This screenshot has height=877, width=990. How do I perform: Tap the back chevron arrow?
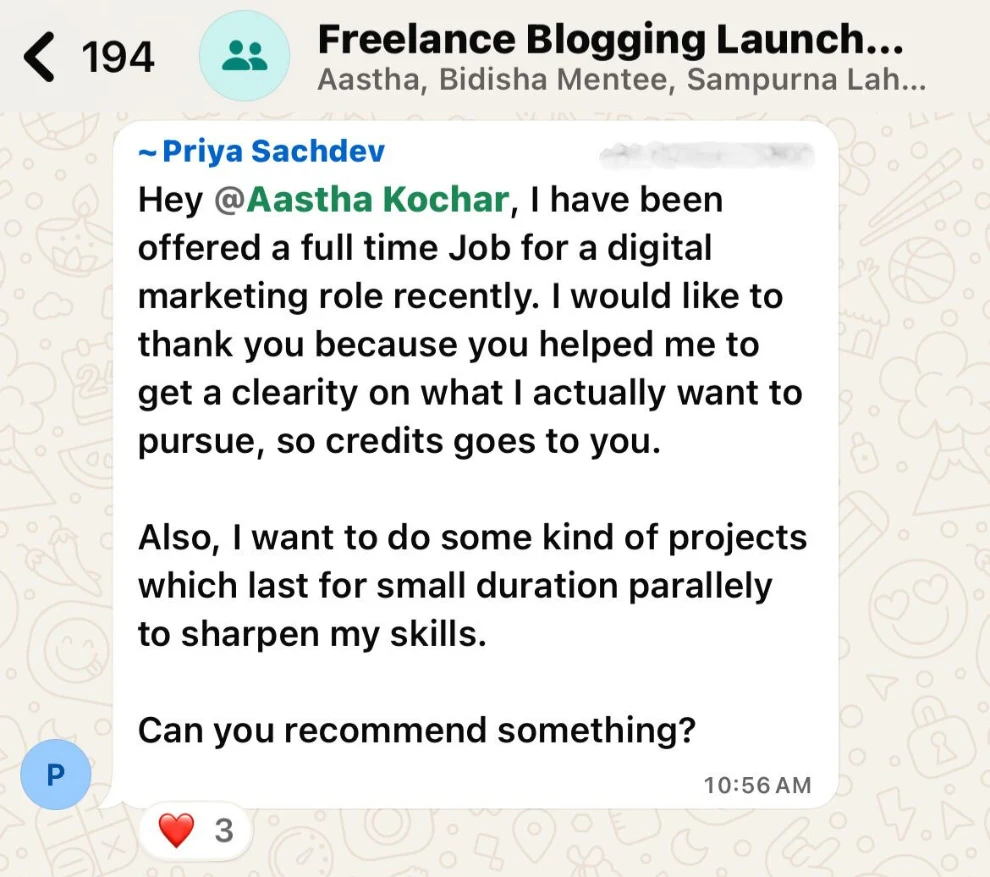pos(40,56)
